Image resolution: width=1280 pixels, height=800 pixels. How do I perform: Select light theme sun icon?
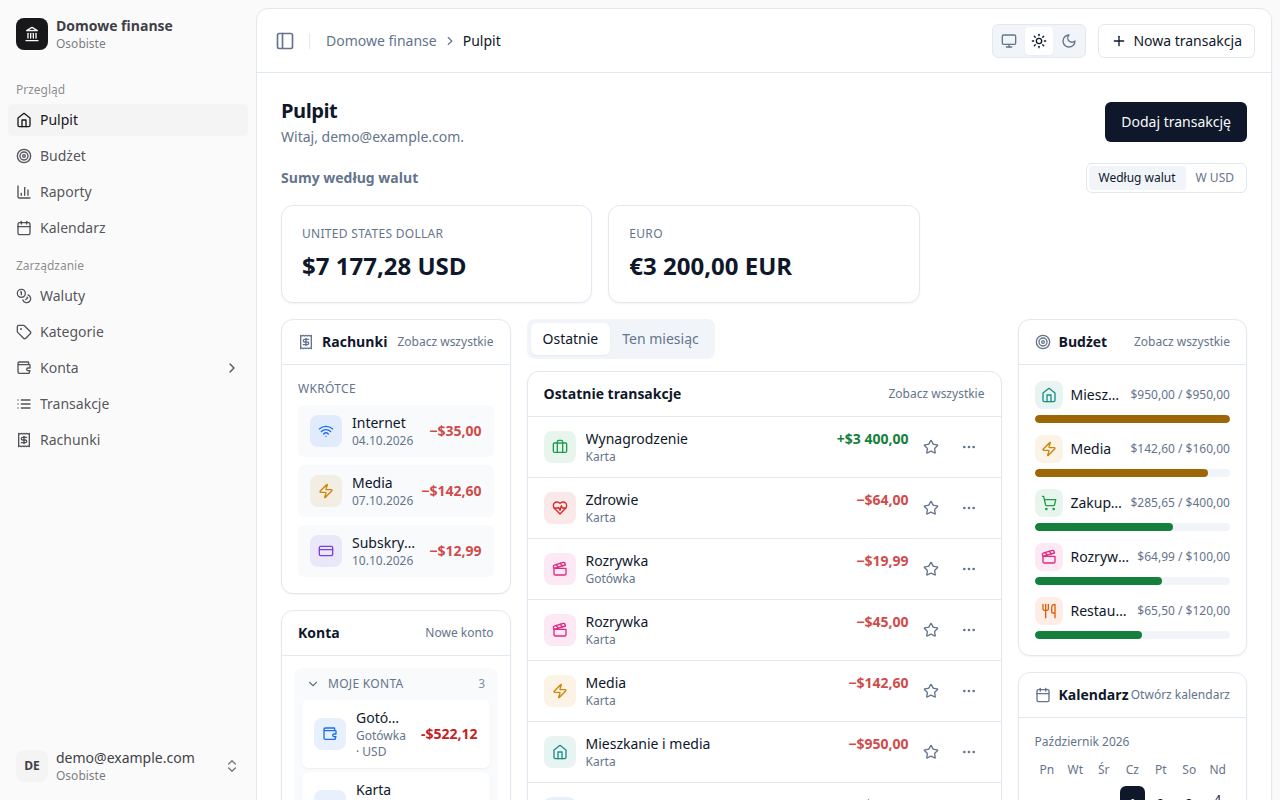pyautogui.click(x=1039, y=41)
